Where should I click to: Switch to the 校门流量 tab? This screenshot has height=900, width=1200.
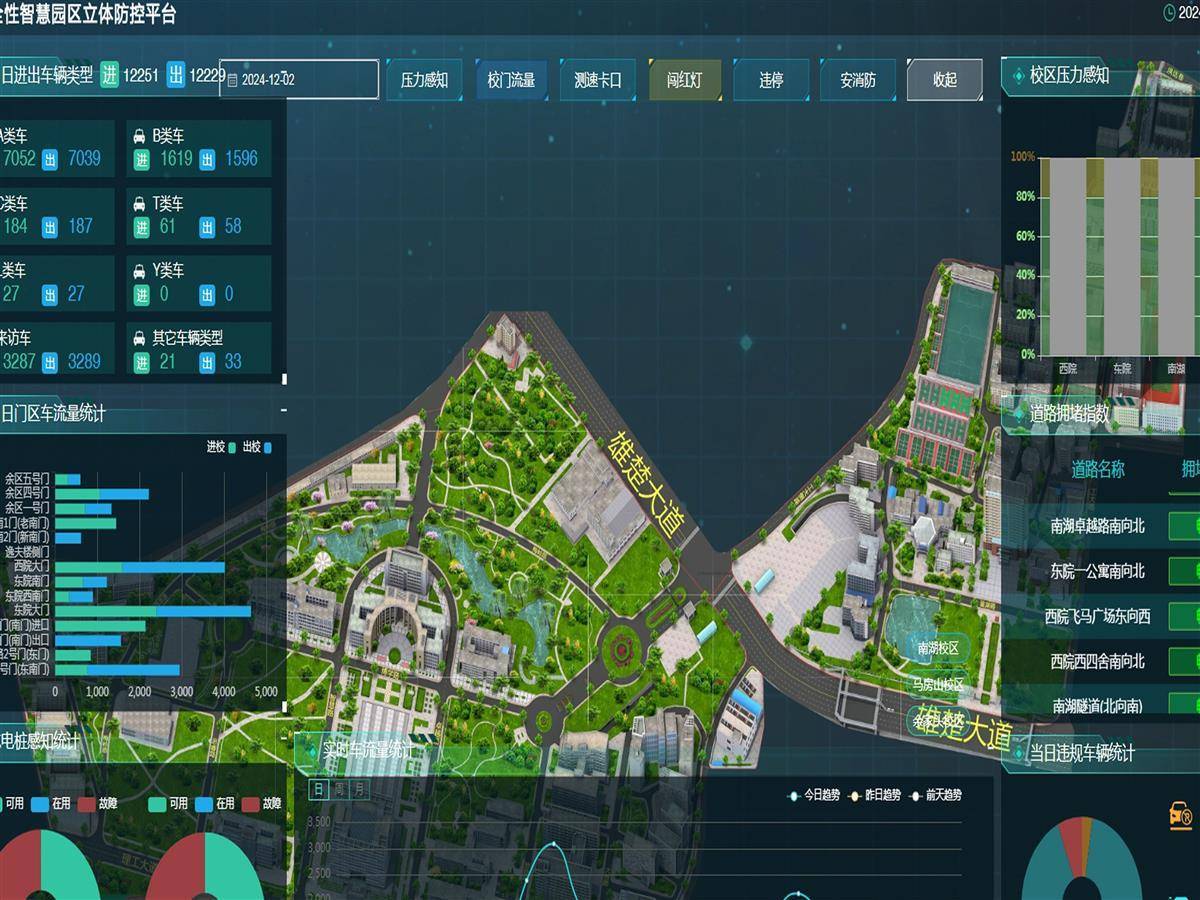tap(511, 80)
